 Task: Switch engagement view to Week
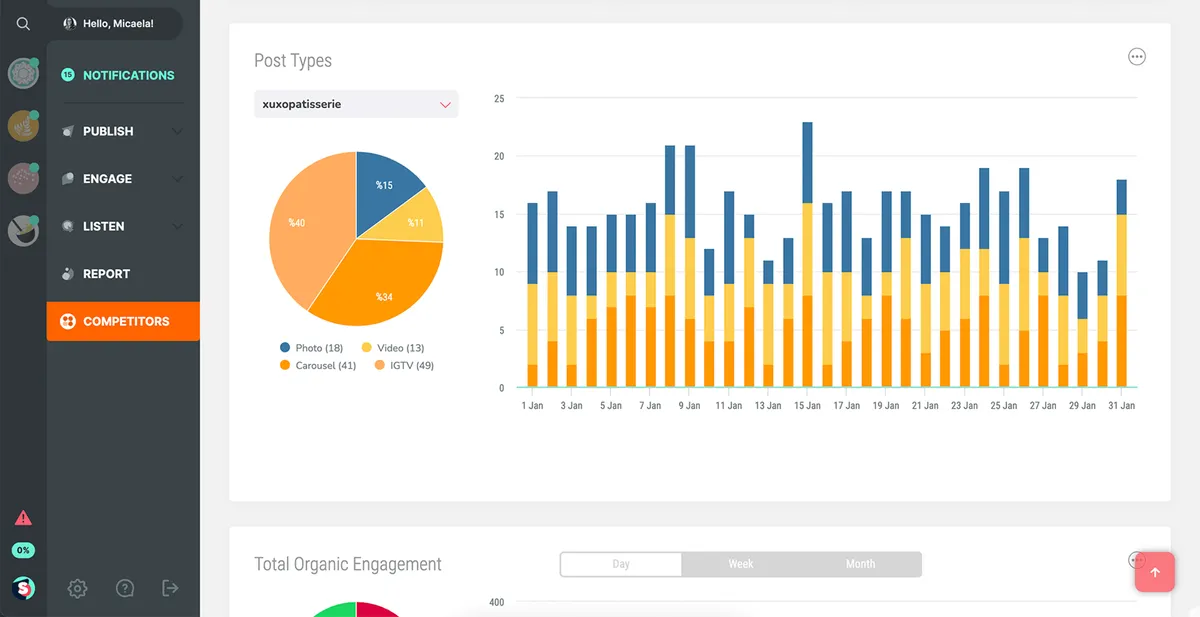741,564
